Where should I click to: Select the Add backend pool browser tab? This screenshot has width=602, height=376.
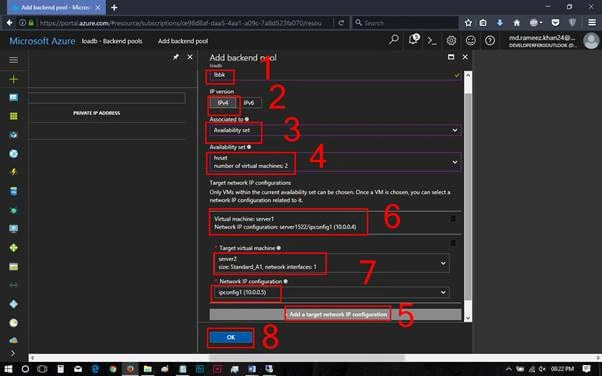pyautogui.click(x=56, y=7)
